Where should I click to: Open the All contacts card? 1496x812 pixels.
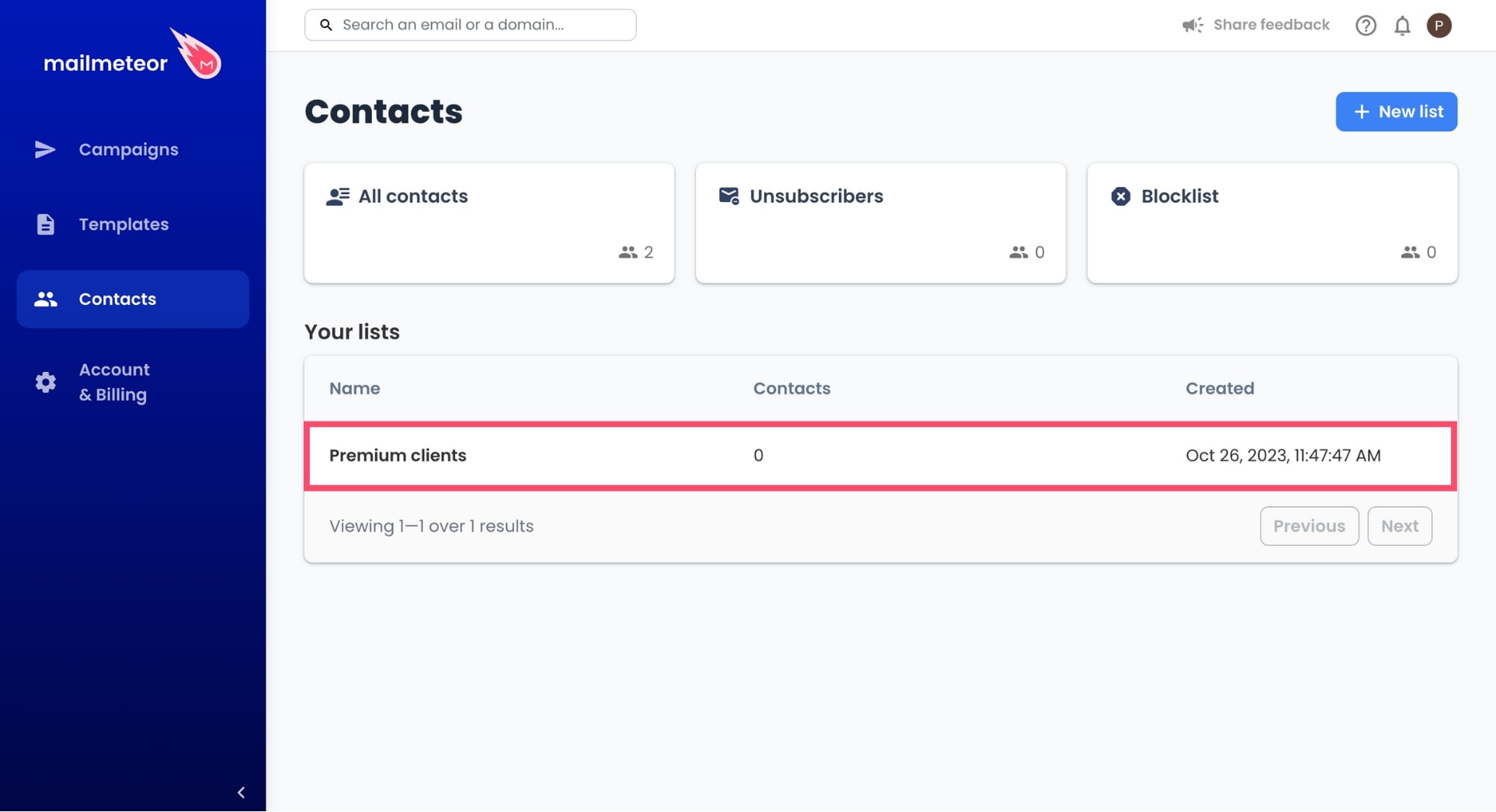coord(489,223)
